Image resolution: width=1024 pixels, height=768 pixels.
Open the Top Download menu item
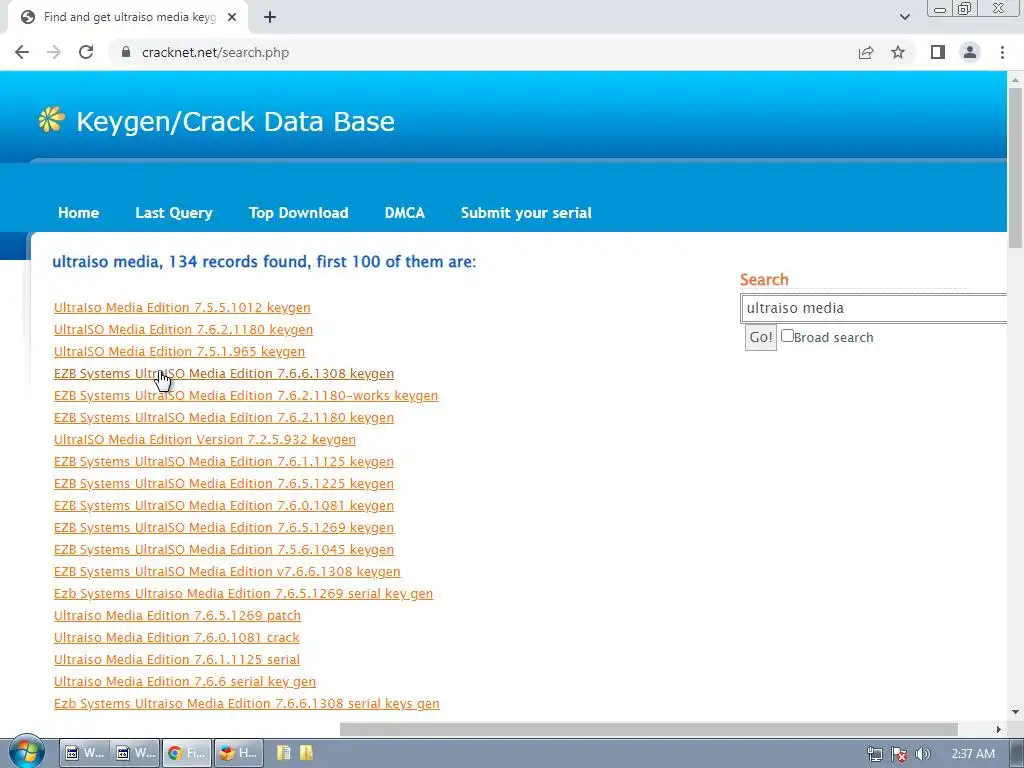pos(298,213)
